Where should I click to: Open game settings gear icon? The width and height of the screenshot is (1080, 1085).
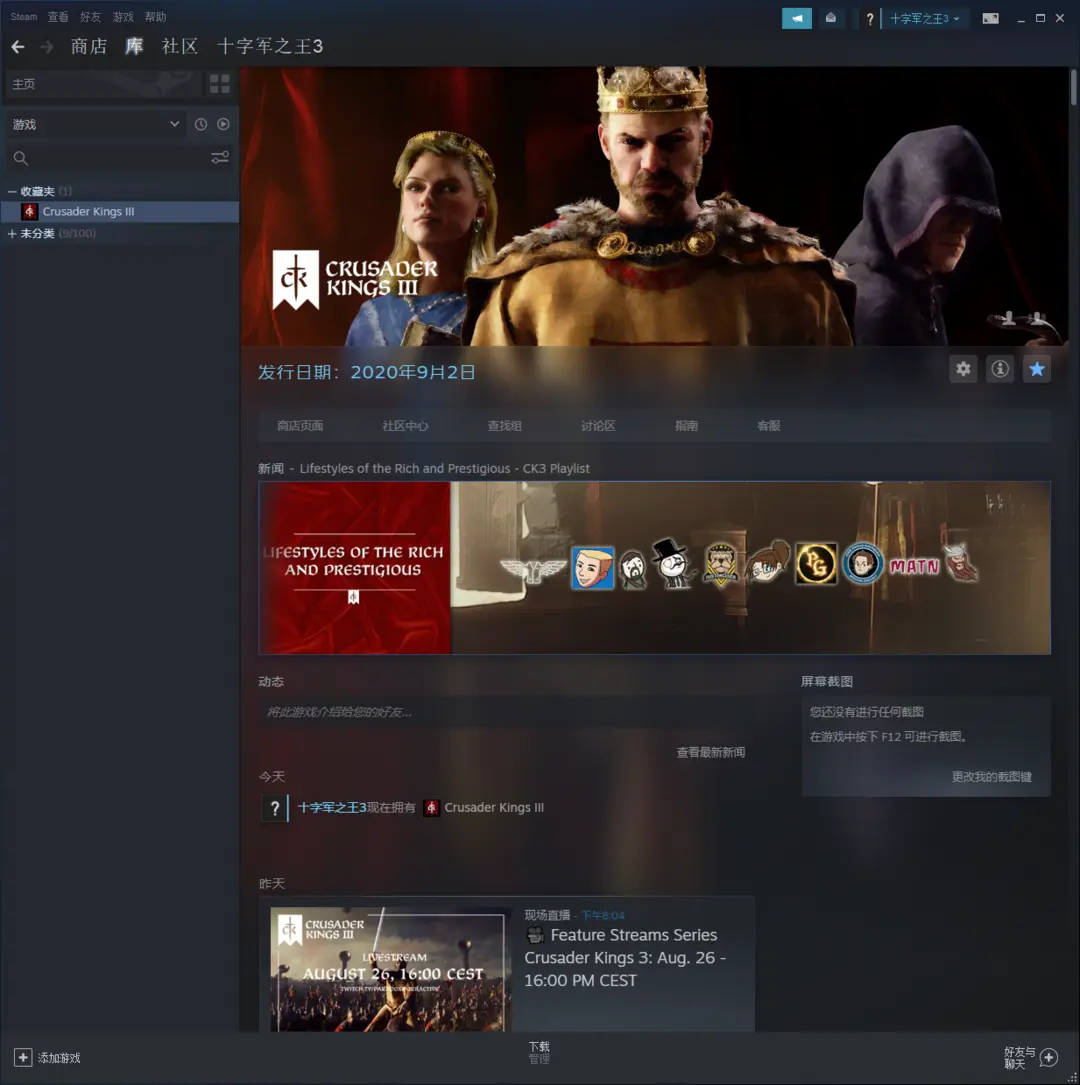963,369
